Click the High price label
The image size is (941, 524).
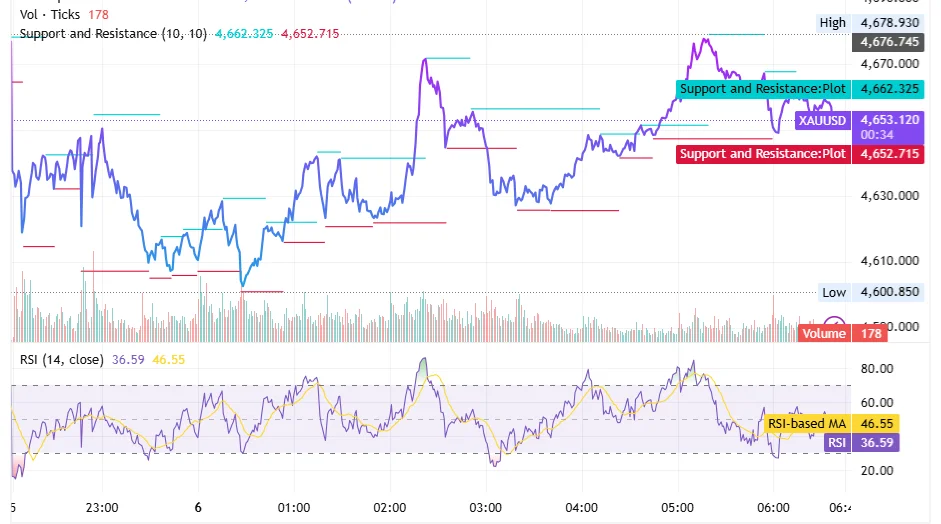(832, 23)
